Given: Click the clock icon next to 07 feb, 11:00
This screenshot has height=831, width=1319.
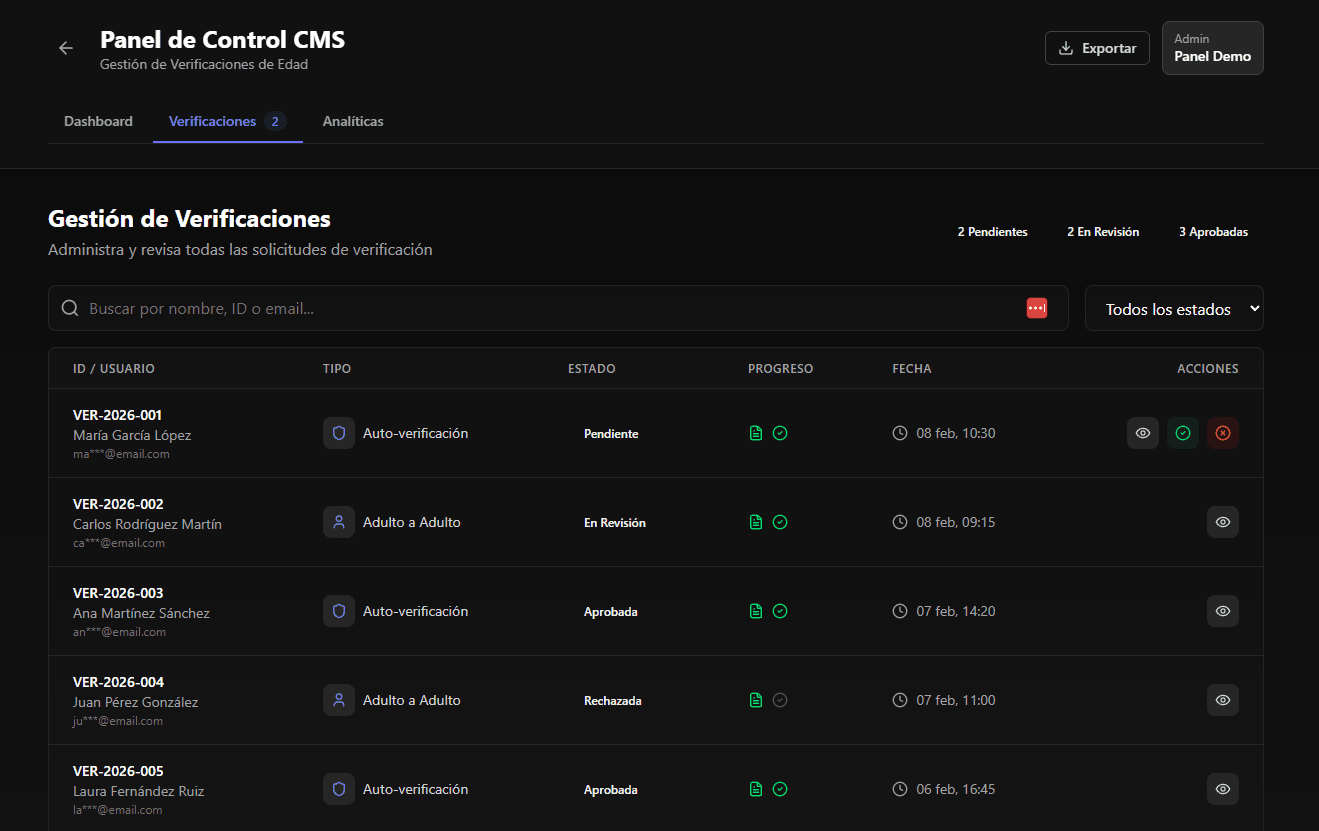Looking at the screenshot, I should coord(900,700).
